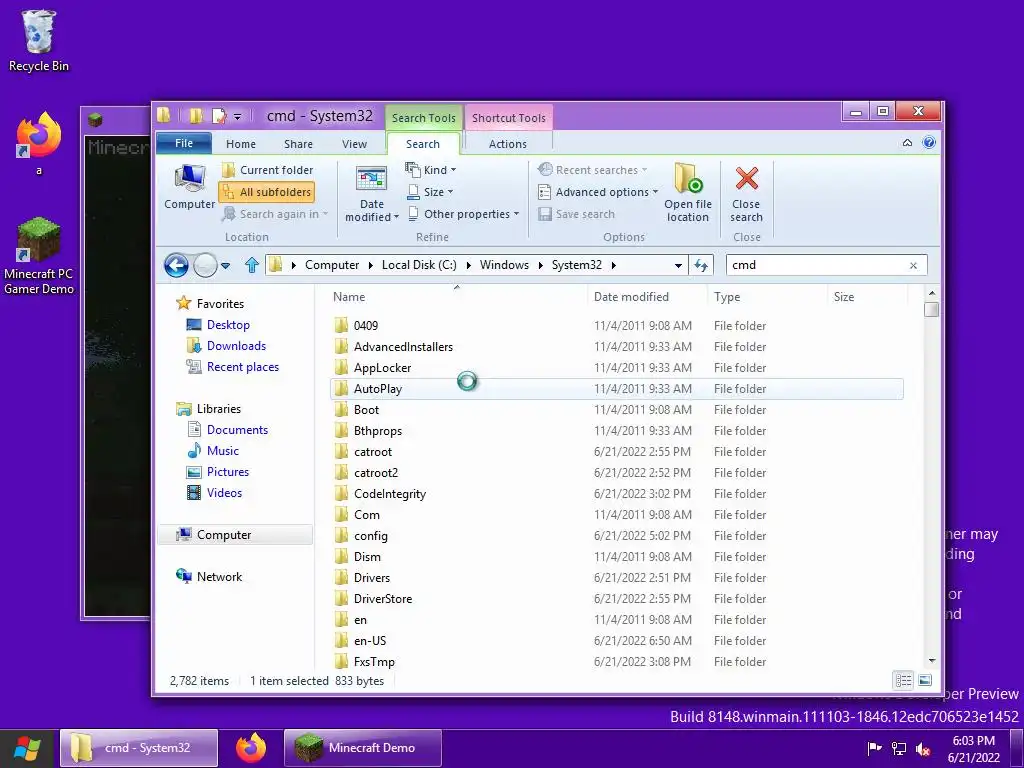This screenshot has width=1024, height=768.
Task: Select the CodeIntegrity folder
Action: (390, 494)
